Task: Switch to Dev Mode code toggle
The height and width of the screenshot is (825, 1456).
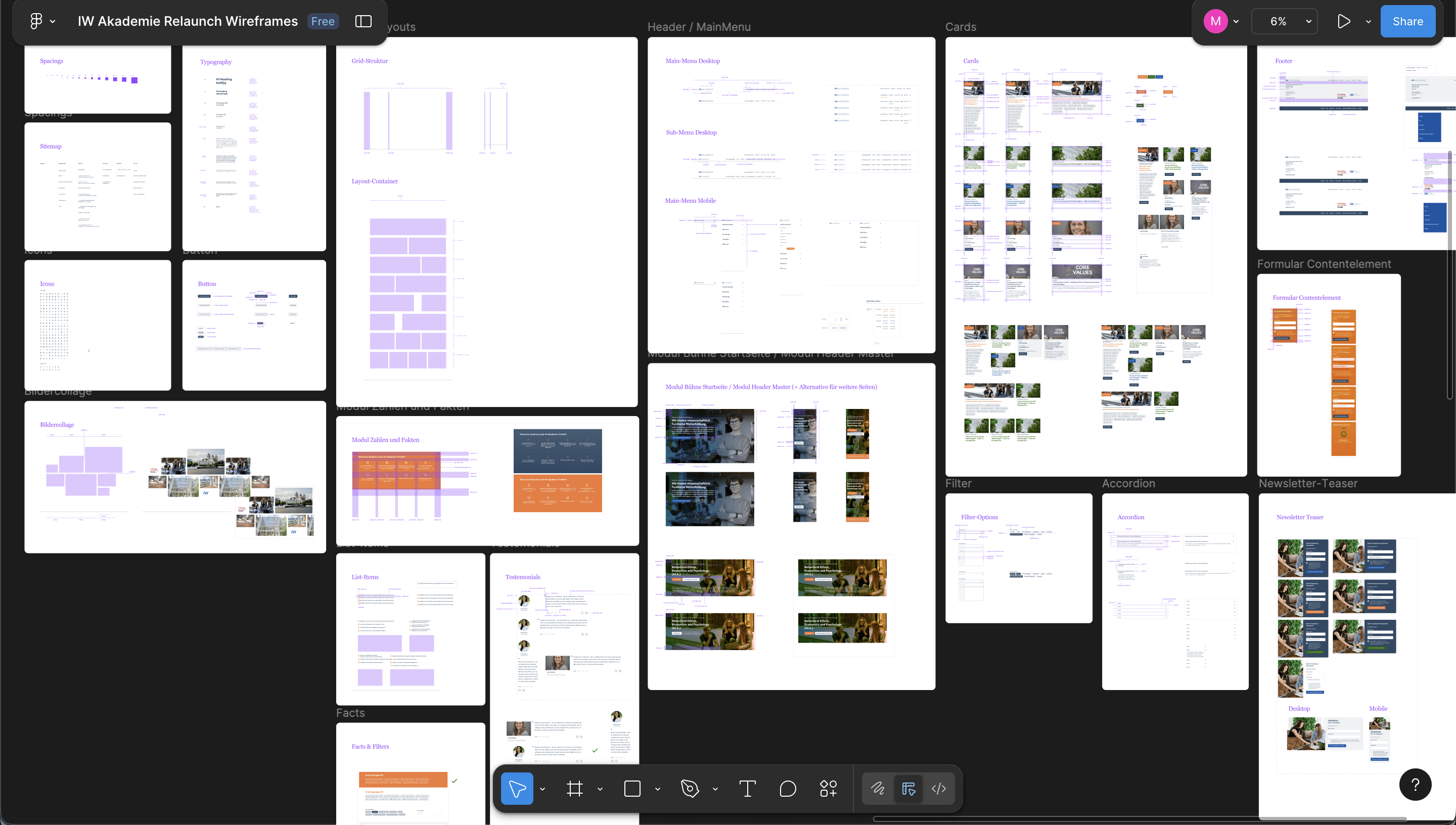Action: coord(939,788)
